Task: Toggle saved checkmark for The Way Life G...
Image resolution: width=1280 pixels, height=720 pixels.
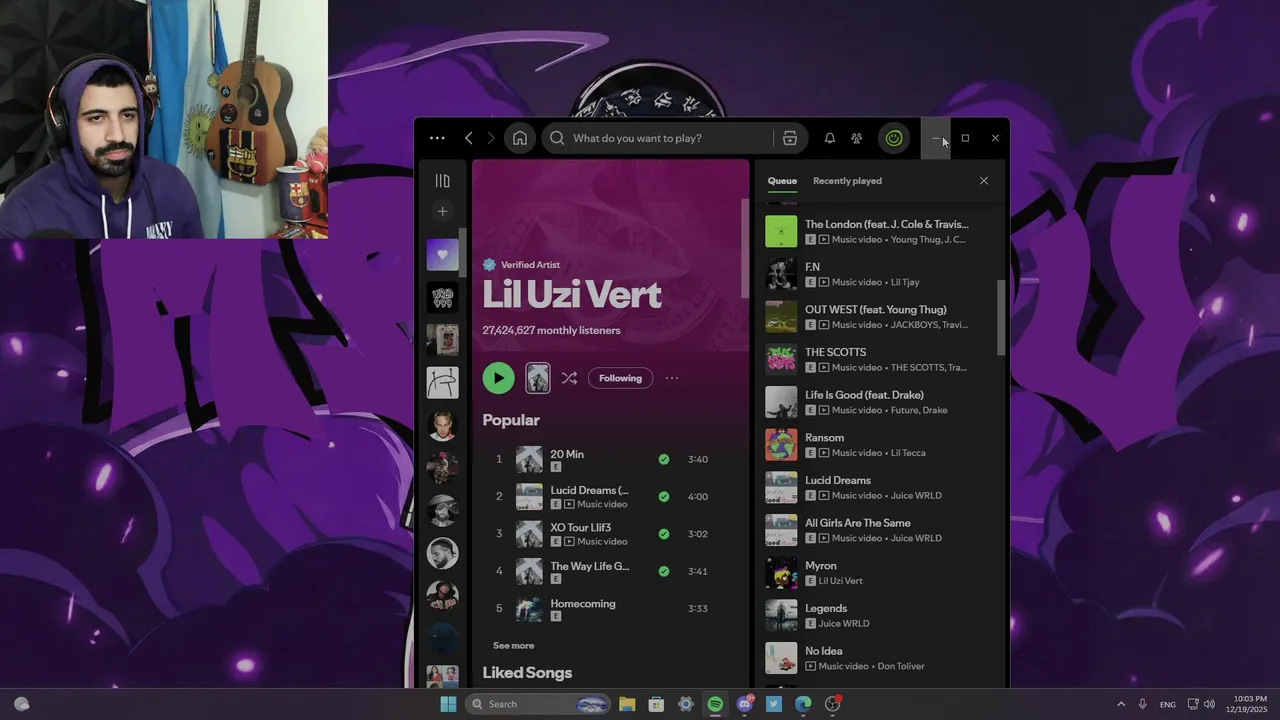Action: tap(664, 571)
